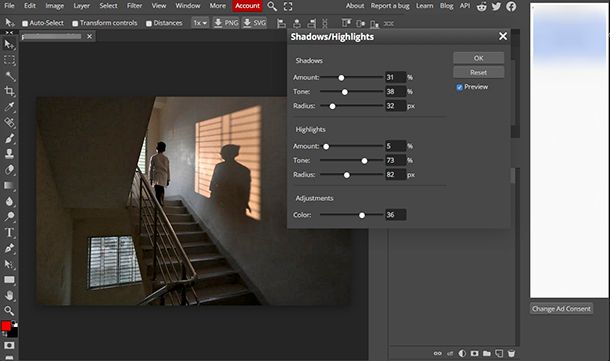Click the Shadows Amount slider handle
This screenshot has width=610, height=361.
click(x=341, y=78)
